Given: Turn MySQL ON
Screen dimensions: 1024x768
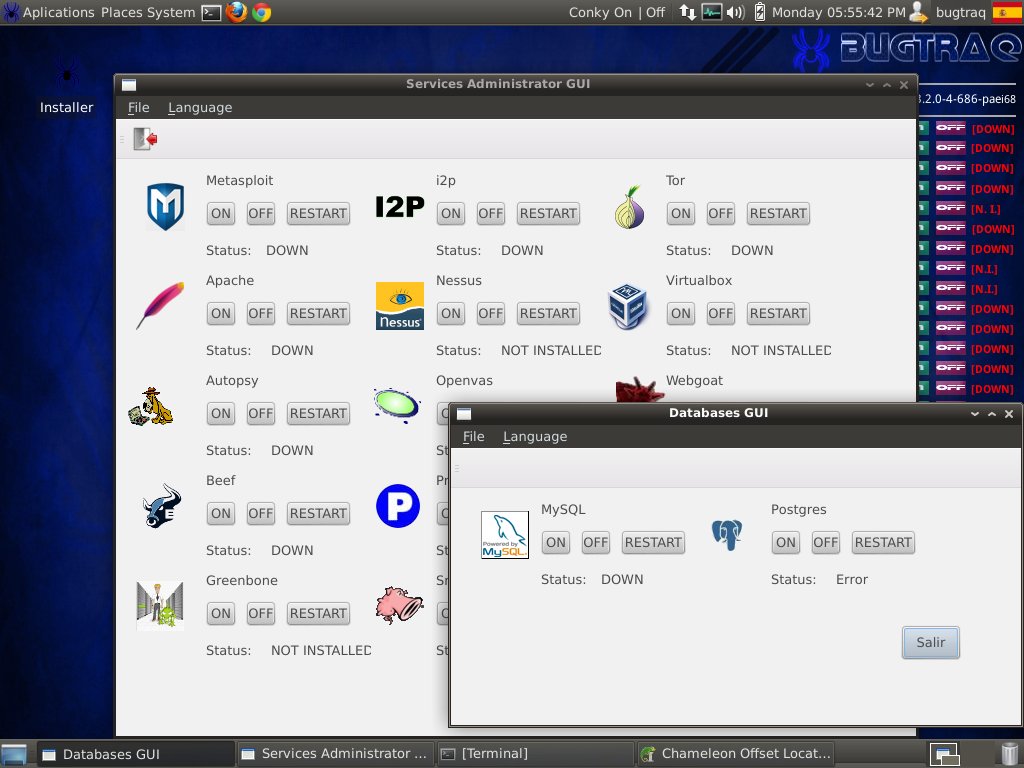Looking at the screenshot, I should click(x=556, y=543).
